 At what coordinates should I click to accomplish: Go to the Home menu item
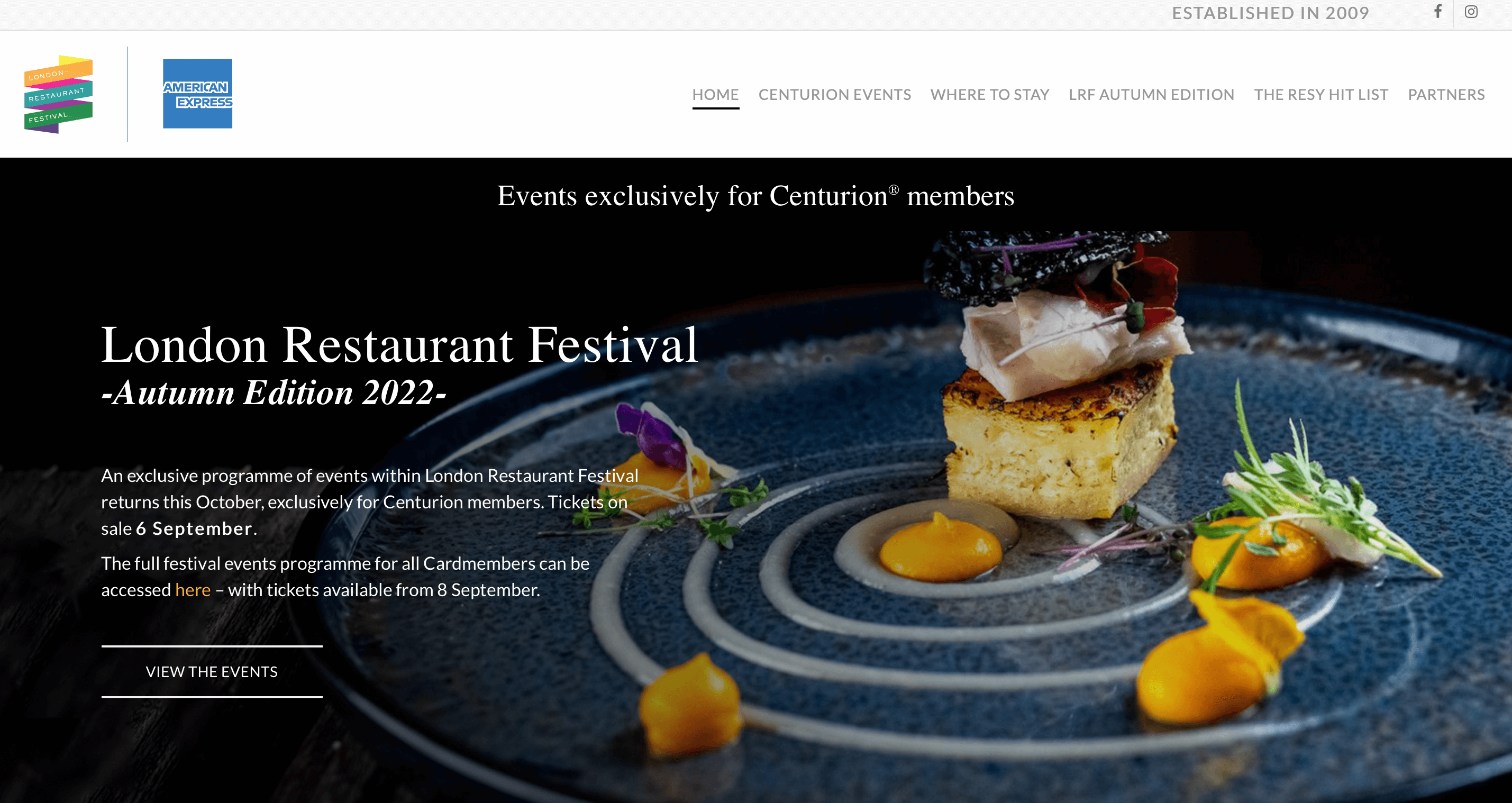click(715, 95)
